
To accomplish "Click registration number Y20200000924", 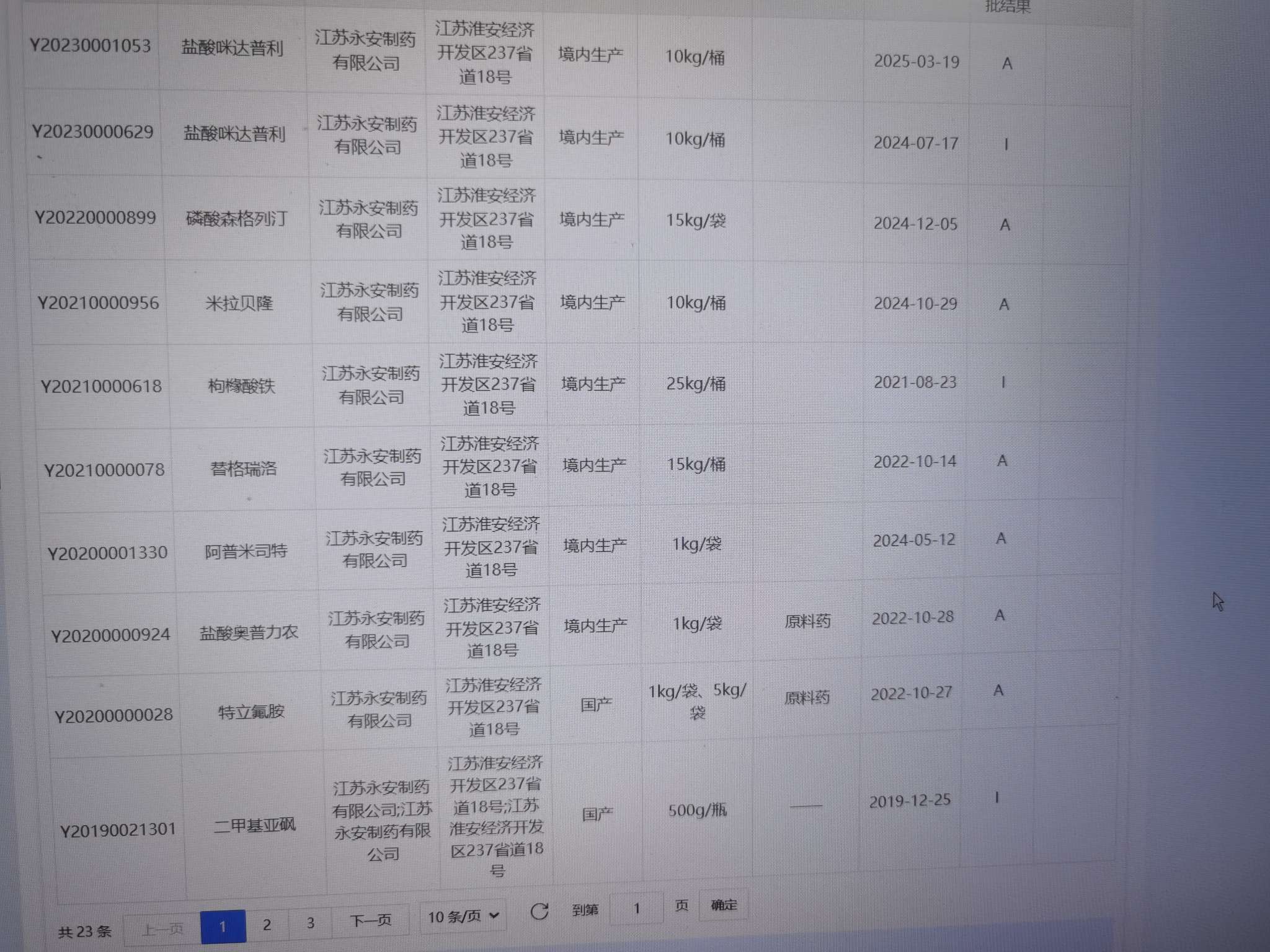I will tap(110, 635).
